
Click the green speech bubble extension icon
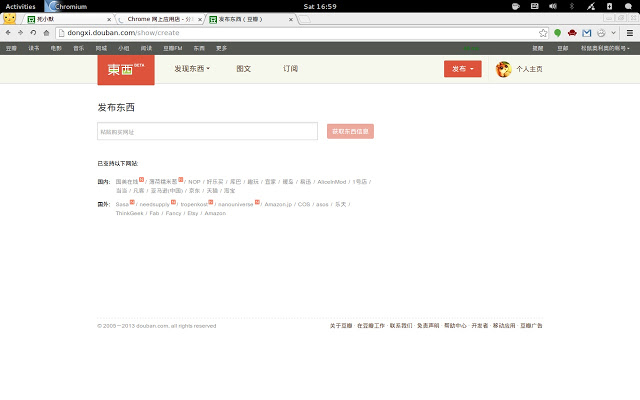coord(558,33)
